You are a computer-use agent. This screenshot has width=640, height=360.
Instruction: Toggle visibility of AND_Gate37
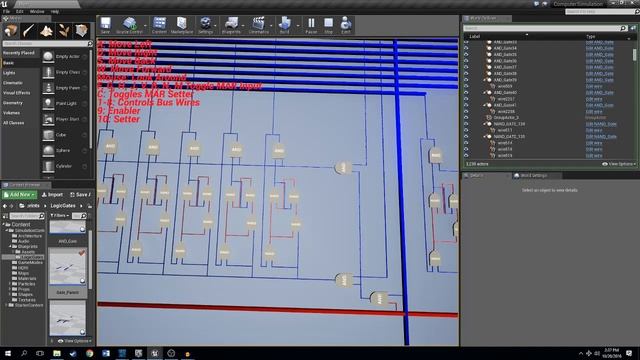466,67
